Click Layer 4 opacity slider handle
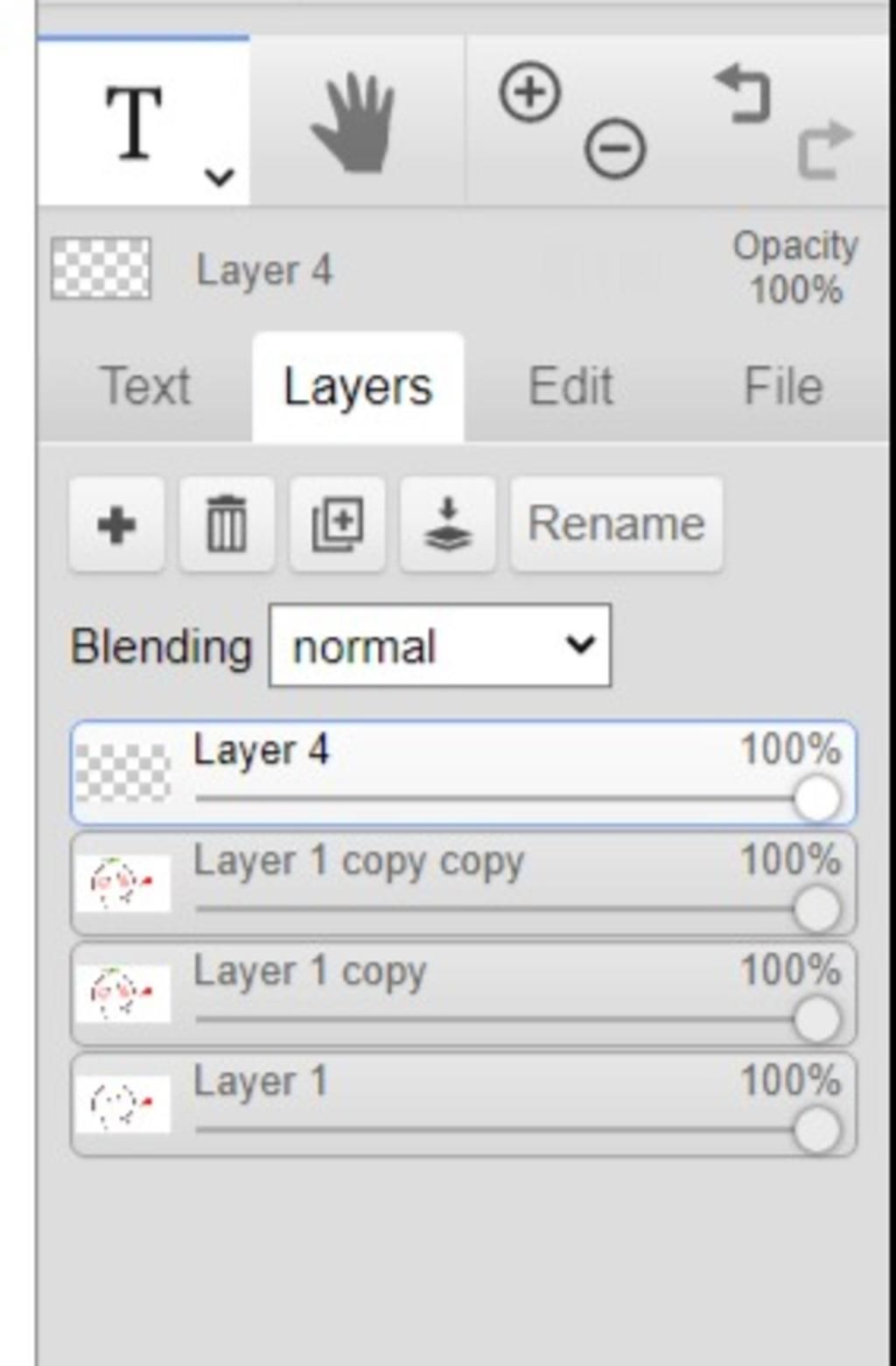Image resolution: width=896 pixels, height=1366 pixels. (816, 799)
